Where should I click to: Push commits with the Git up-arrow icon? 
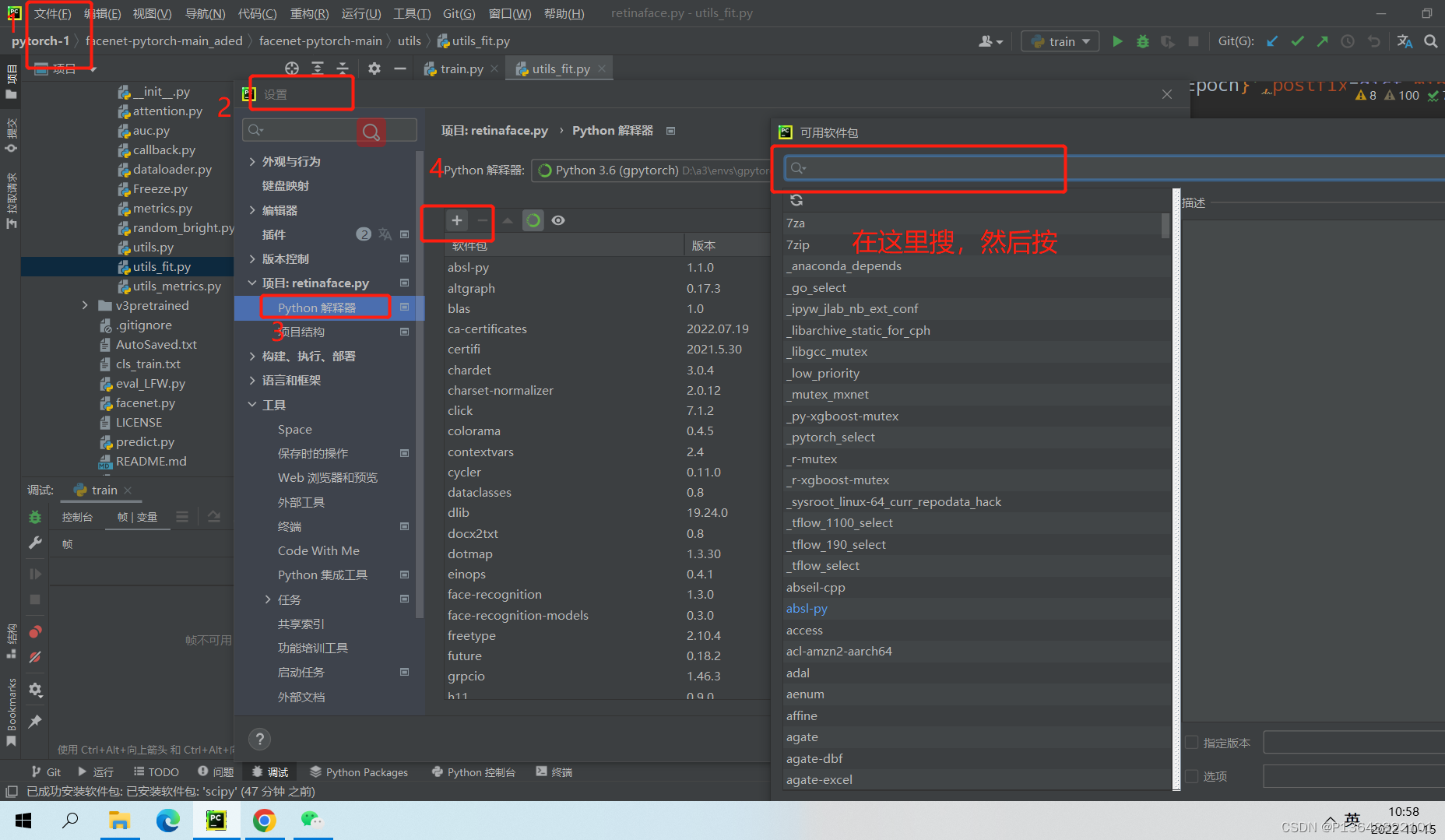(x=1322, y=41)
